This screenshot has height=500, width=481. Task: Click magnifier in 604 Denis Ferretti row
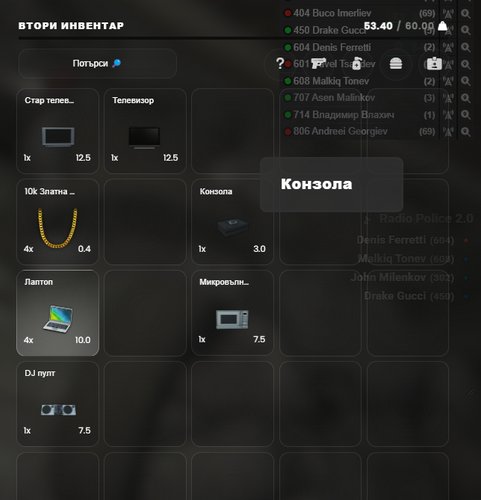click(x=466, y=47)
